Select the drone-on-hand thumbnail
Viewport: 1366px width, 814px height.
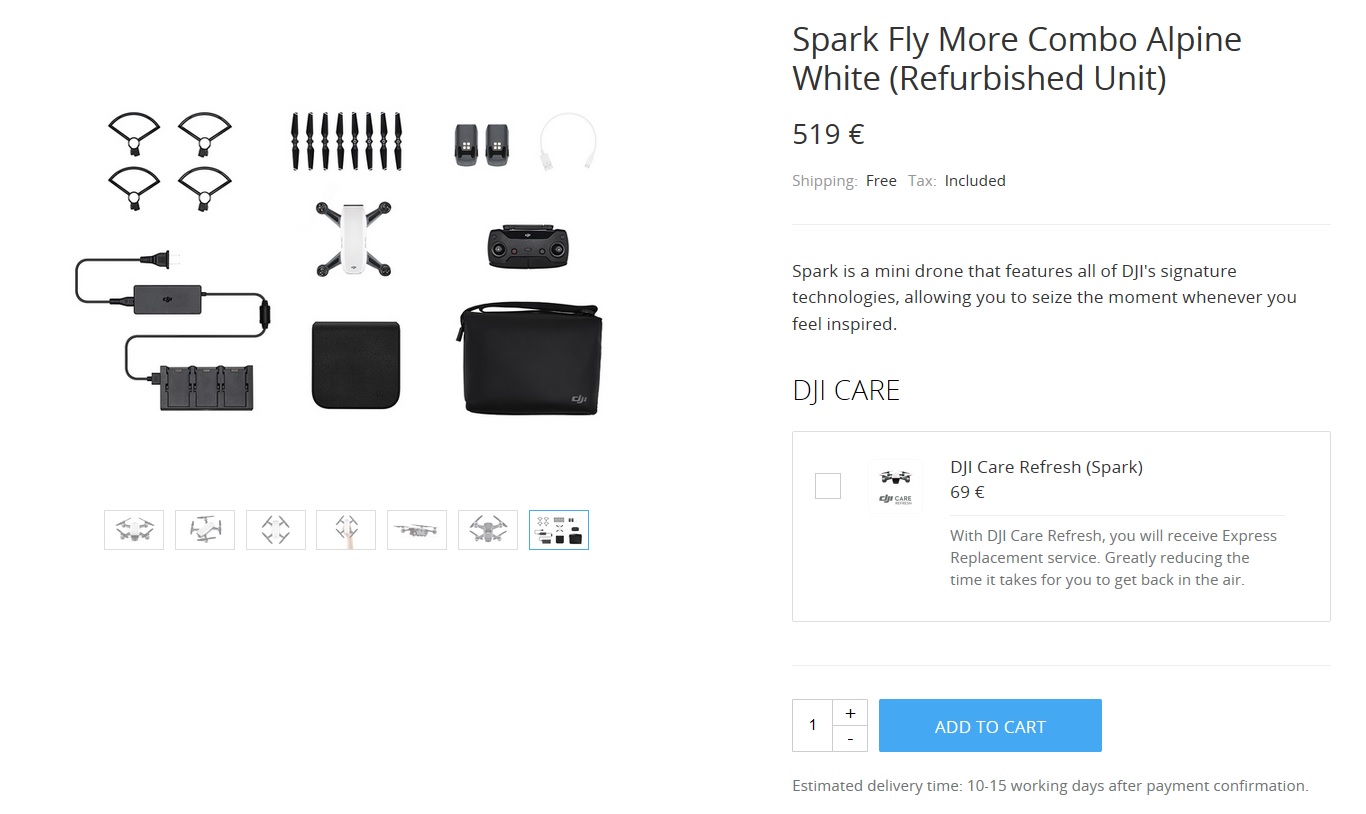pyautogui.click(x=346, y=530)
